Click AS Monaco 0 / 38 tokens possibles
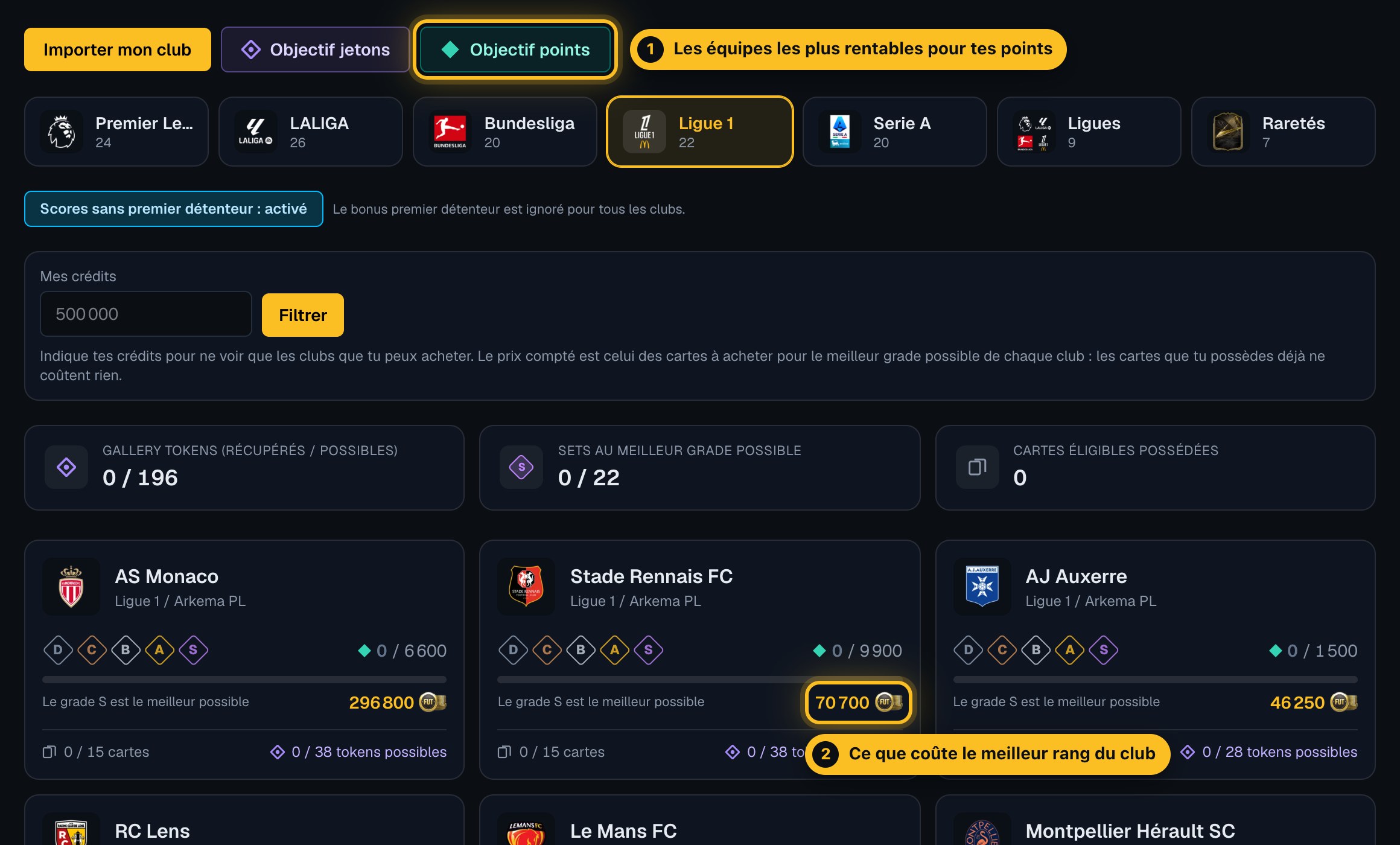Image resolution: width=1400 pixels, height=845 pixels. coord(359,752)
